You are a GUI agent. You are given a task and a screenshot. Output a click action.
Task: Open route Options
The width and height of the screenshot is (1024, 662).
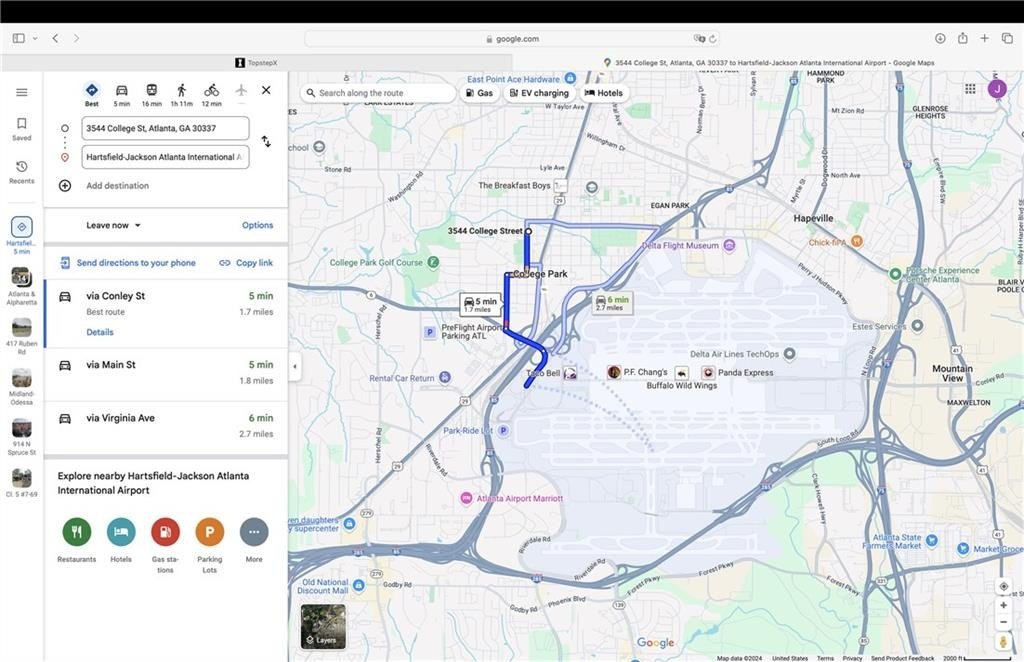click(x=257, y=225)
